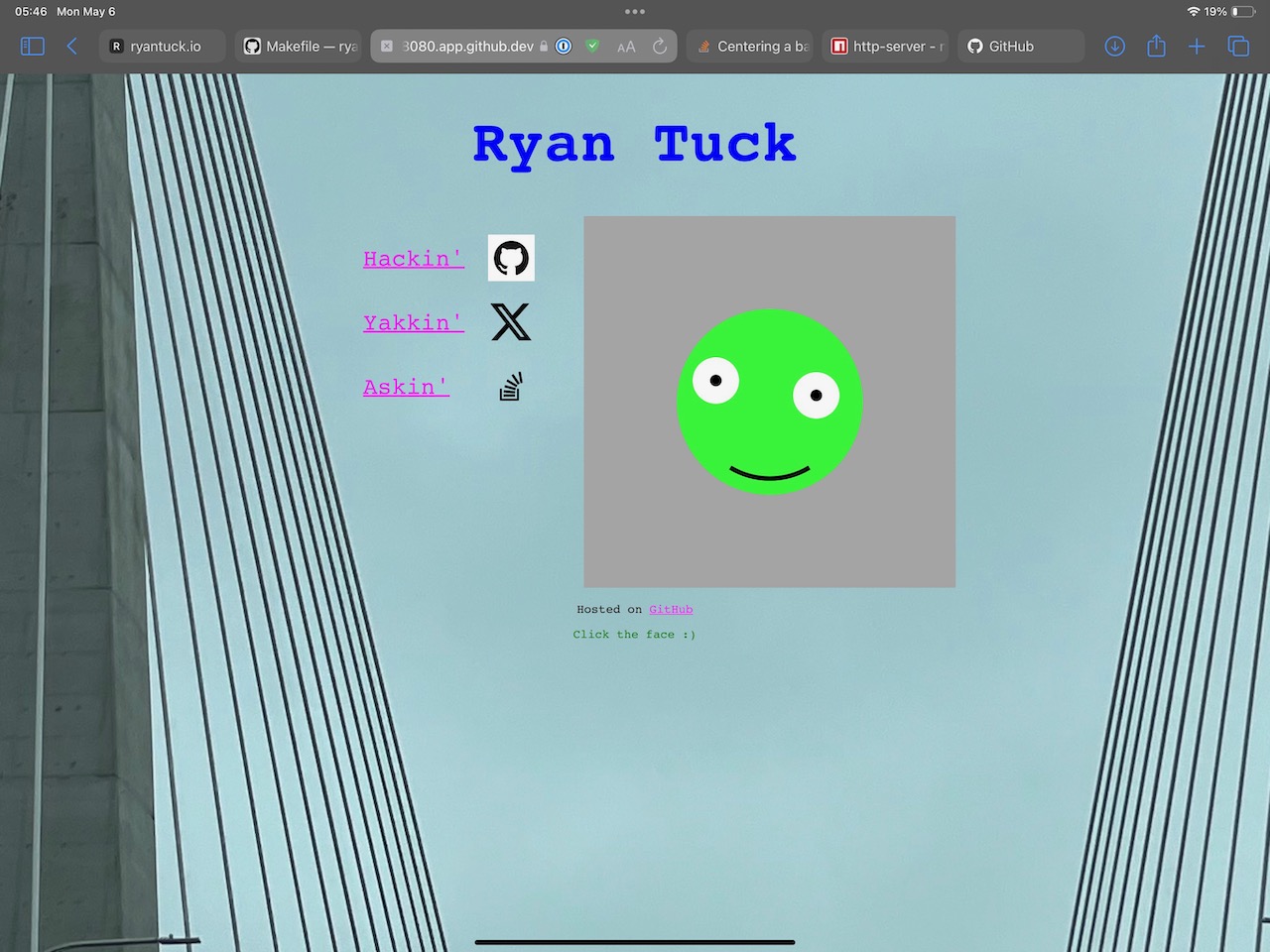Follow the Hosted on GitHub link
1270x952 pixels.
(x=671, y=609)
